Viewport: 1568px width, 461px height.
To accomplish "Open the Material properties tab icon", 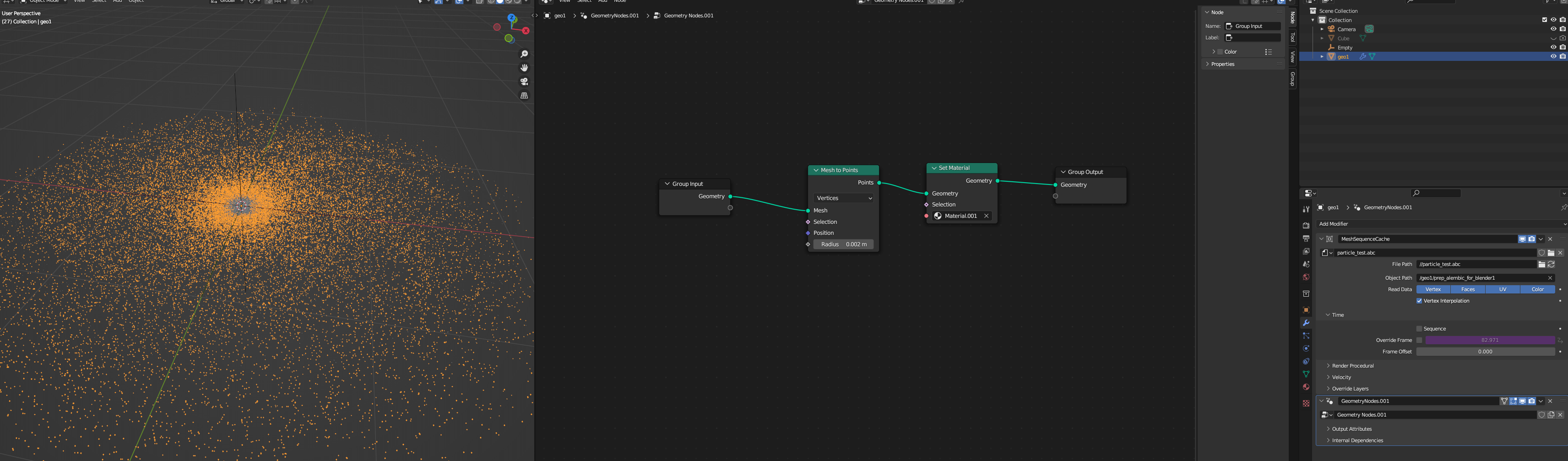I will click(x=1306, y=387).
